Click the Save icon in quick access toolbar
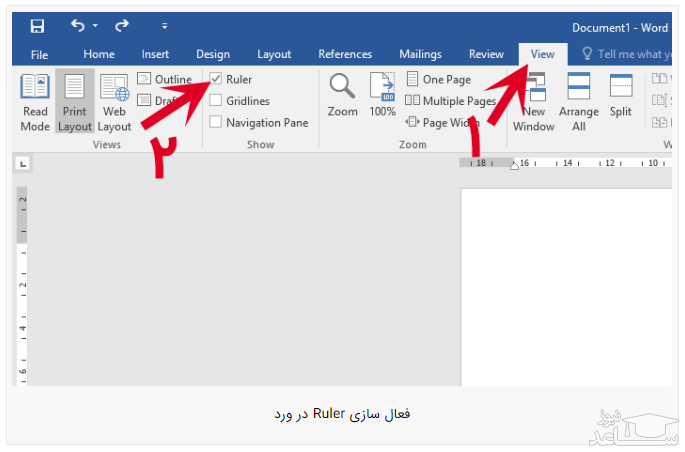The width and height of the screenshot is (685, 452). [37, 26]
